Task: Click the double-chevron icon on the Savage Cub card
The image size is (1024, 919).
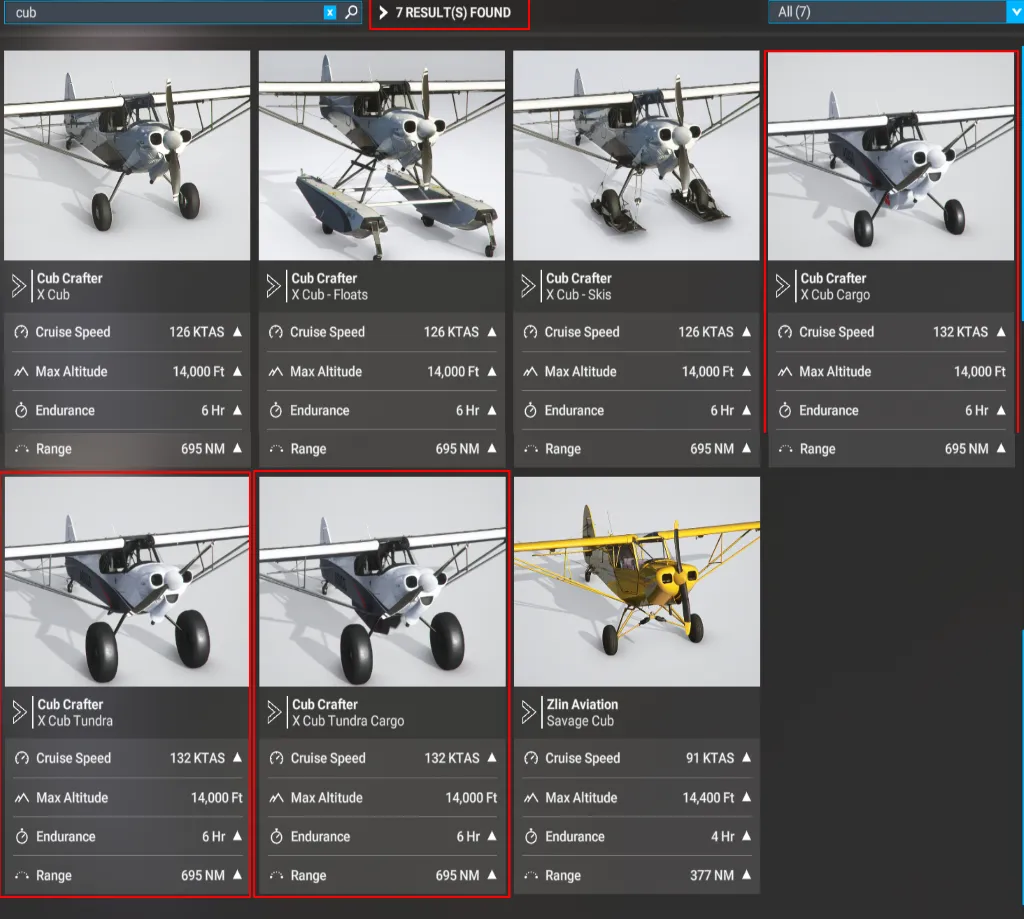Action: (x=528, y=710)
